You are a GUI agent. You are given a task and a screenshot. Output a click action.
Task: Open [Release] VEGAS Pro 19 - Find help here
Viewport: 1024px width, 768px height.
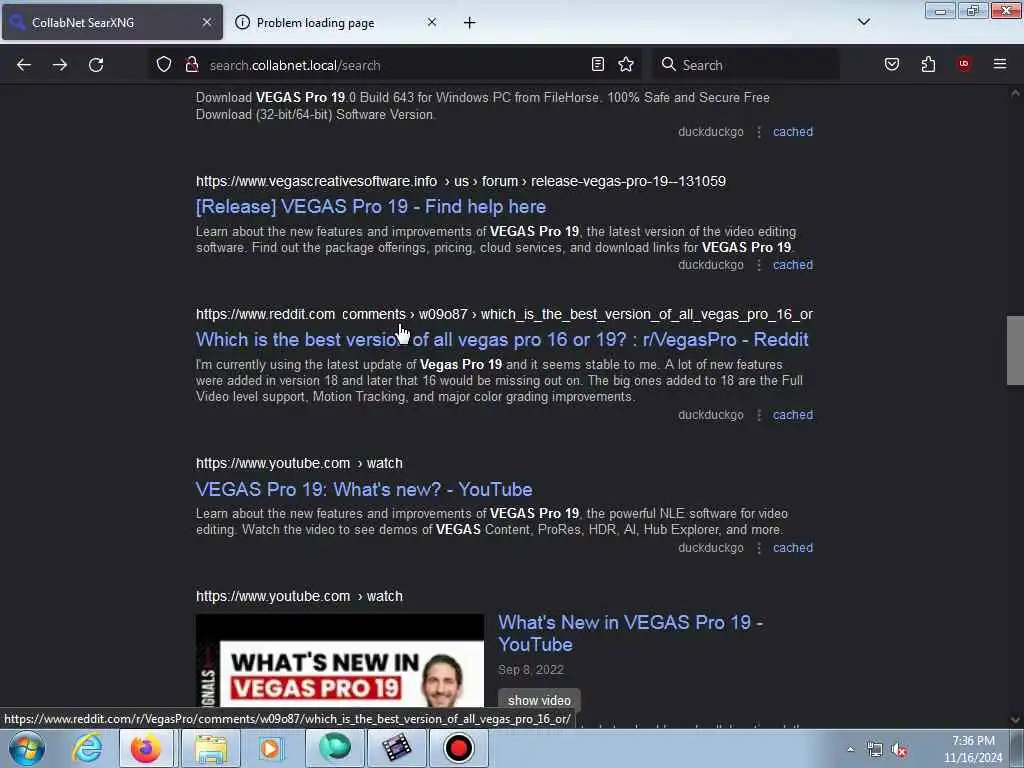click(371, 206)
